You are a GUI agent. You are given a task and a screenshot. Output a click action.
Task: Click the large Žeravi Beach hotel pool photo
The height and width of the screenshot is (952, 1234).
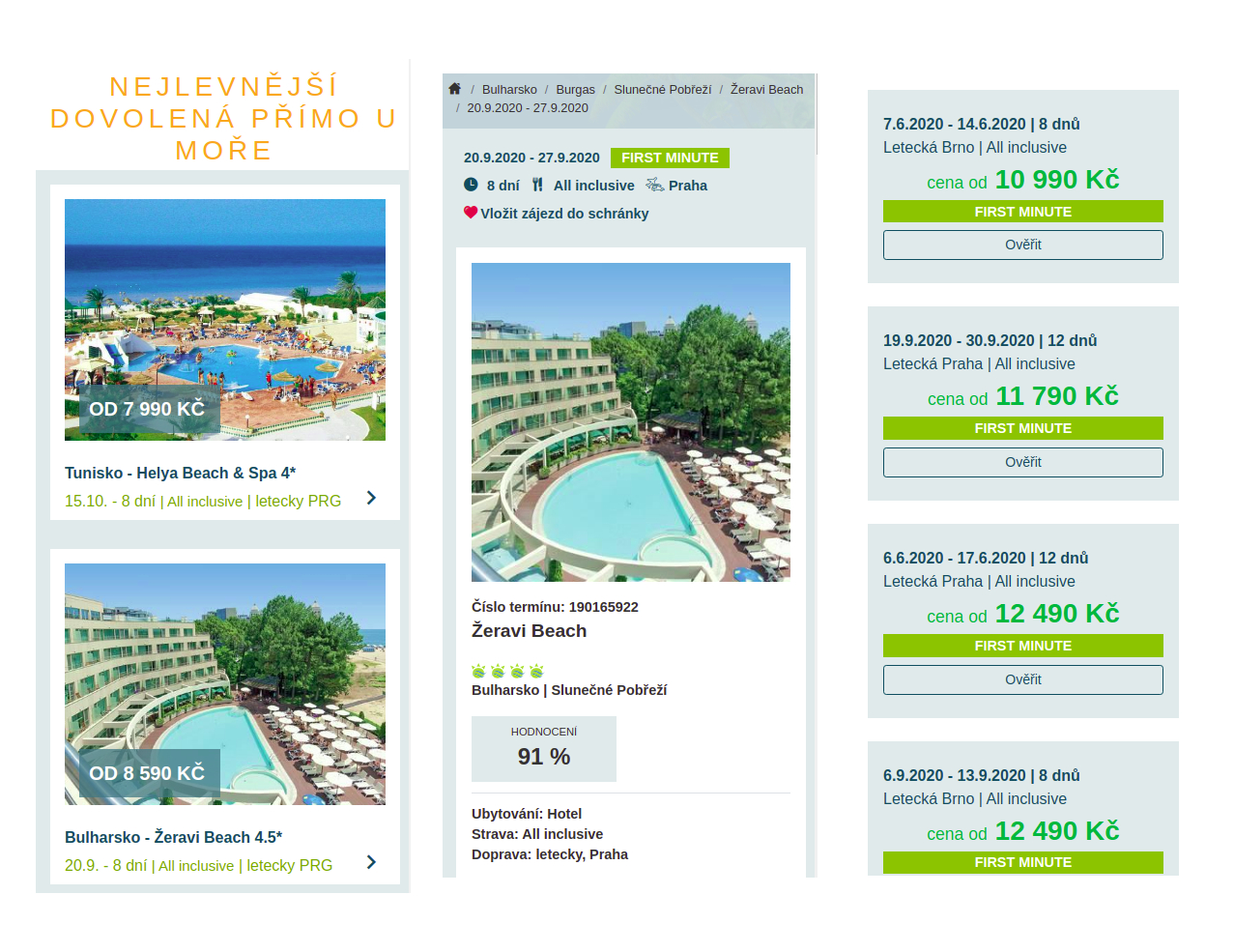click(x=631, y=422)
